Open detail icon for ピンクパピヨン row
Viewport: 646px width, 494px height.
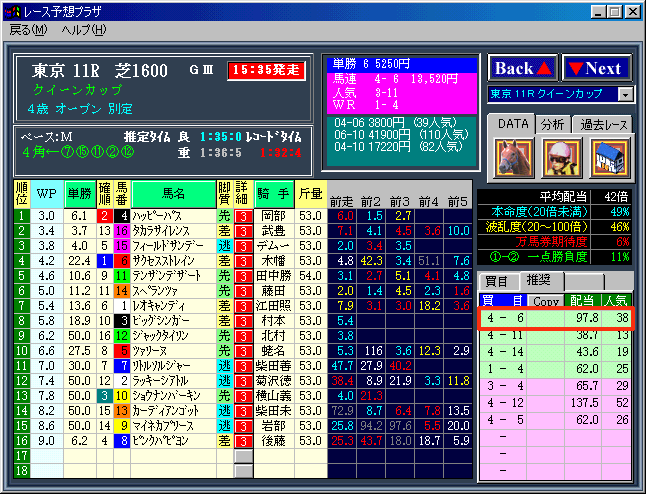tap(243, 440)
